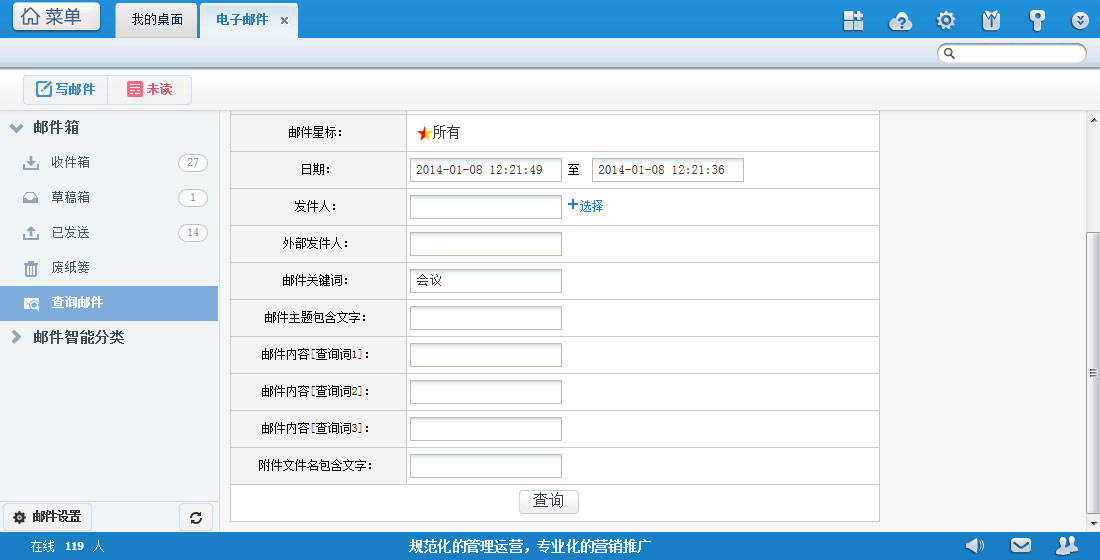Open 收件箱 folder
Viewport: 1100px width, 560px height.
(x=71, y=163)
